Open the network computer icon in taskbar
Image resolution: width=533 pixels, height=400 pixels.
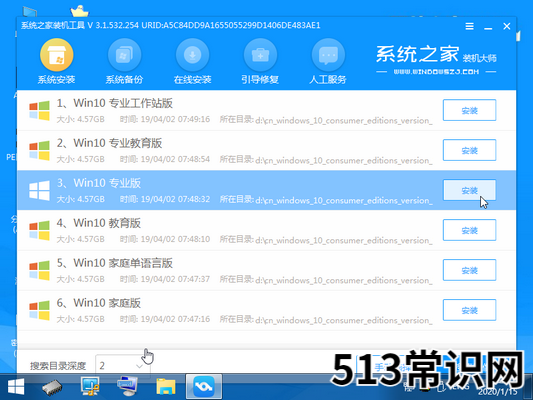tap(90, 387)
